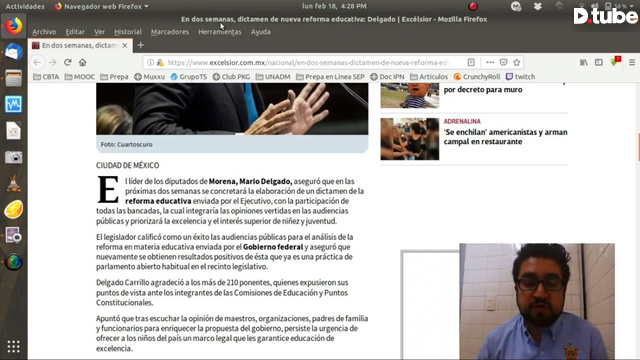The height and width of the screenshot is (360, 640).
Task: Open the orange round app dock icon
Action: [x=13, y=210]
